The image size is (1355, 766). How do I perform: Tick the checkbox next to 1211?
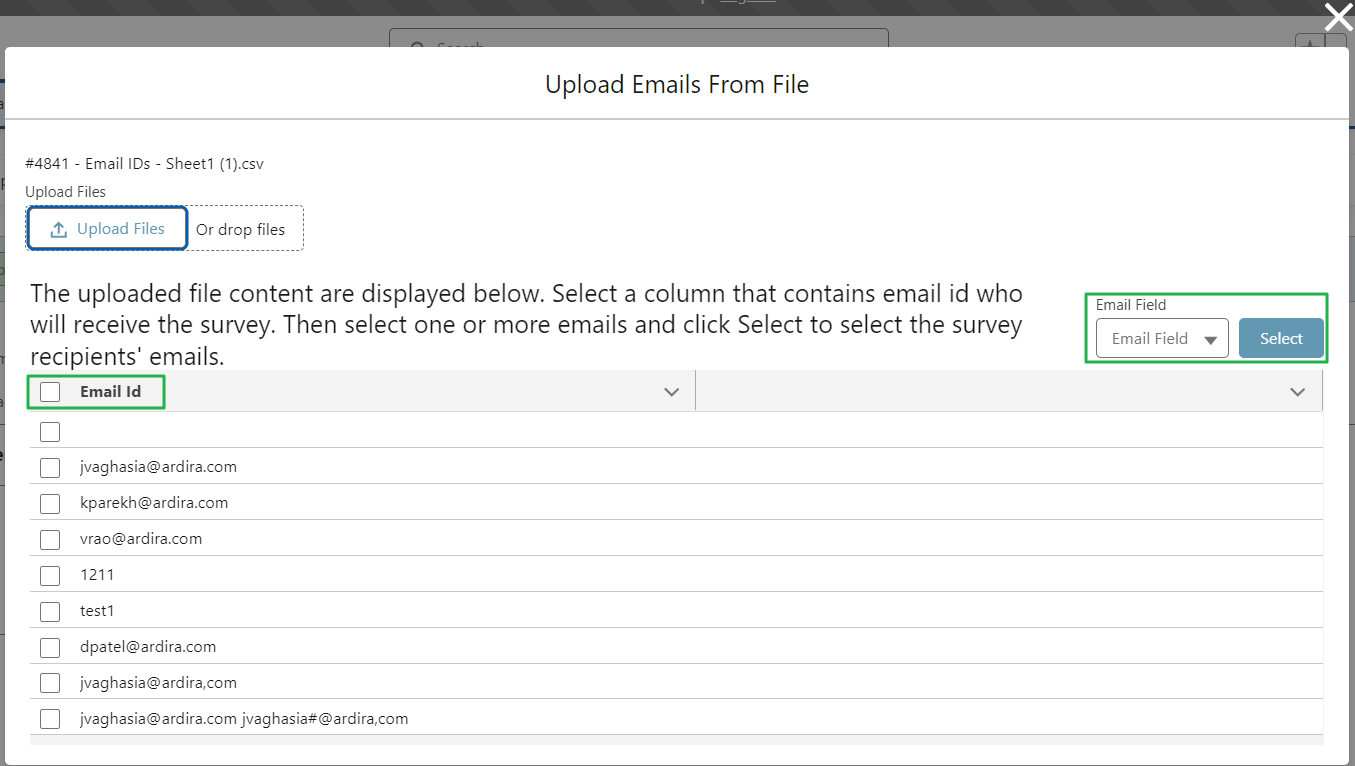tap(50, 575)
